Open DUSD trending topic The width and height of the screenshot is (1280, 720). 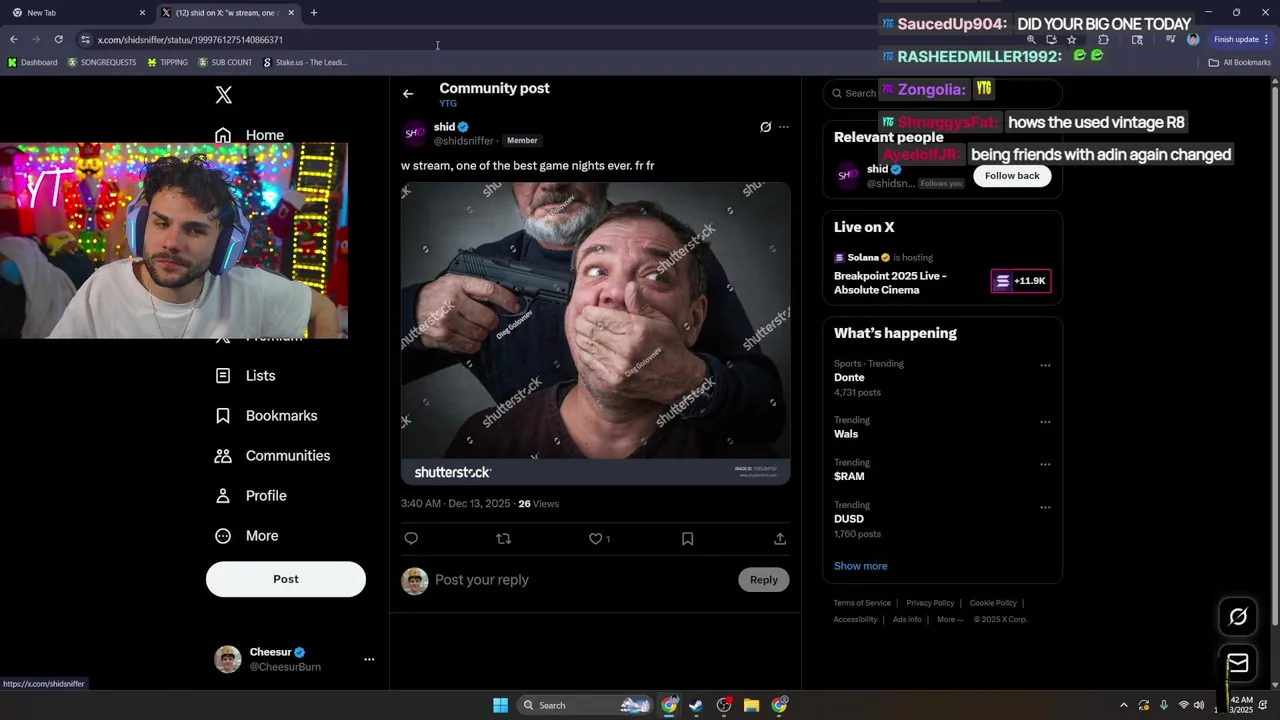849,519
